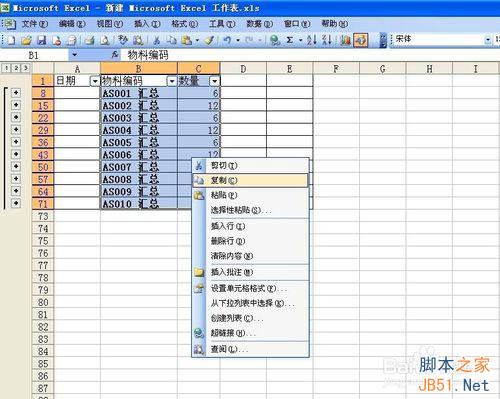
Task: Choose 删除行 in the context menu
Action: pyautogui.click(x=250, y=241)
